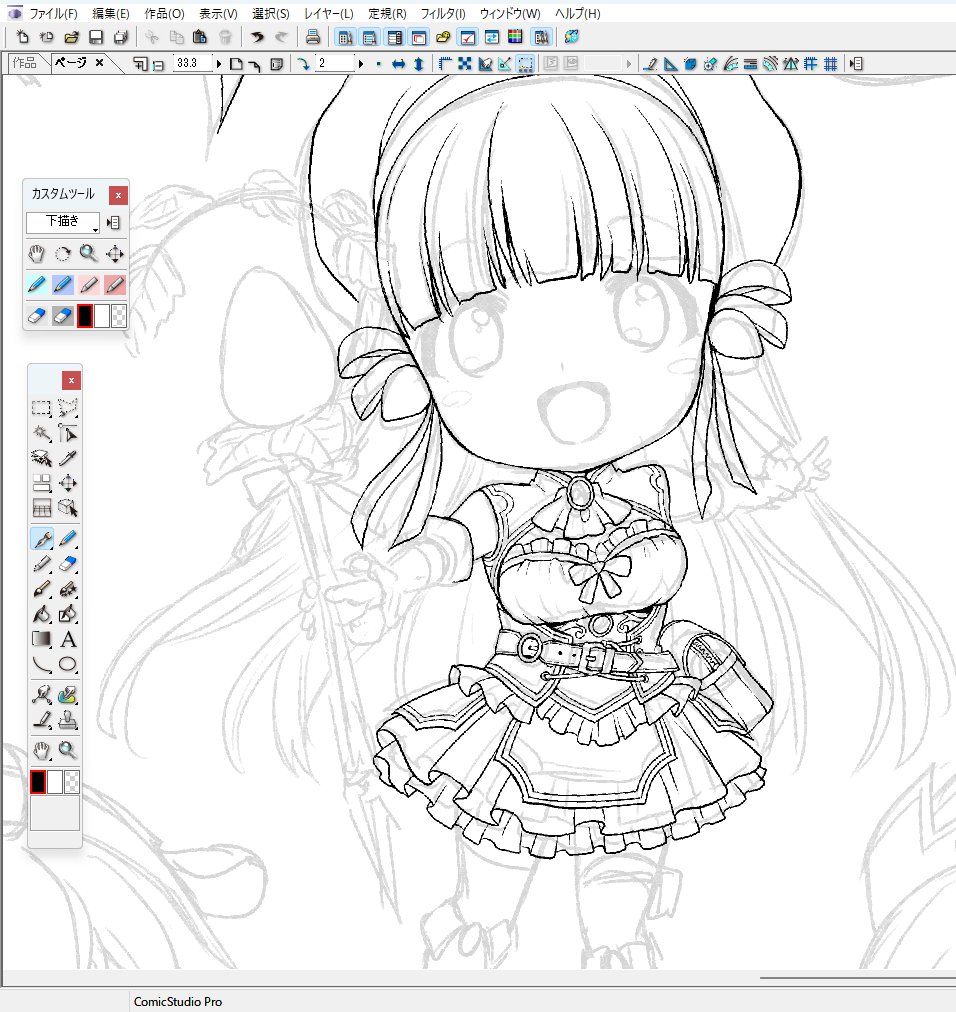Select the move arrows tool in カスタムツール panel
This screenshot has width=956, height=1012.
pyautogui.click(x=114, y=254)
